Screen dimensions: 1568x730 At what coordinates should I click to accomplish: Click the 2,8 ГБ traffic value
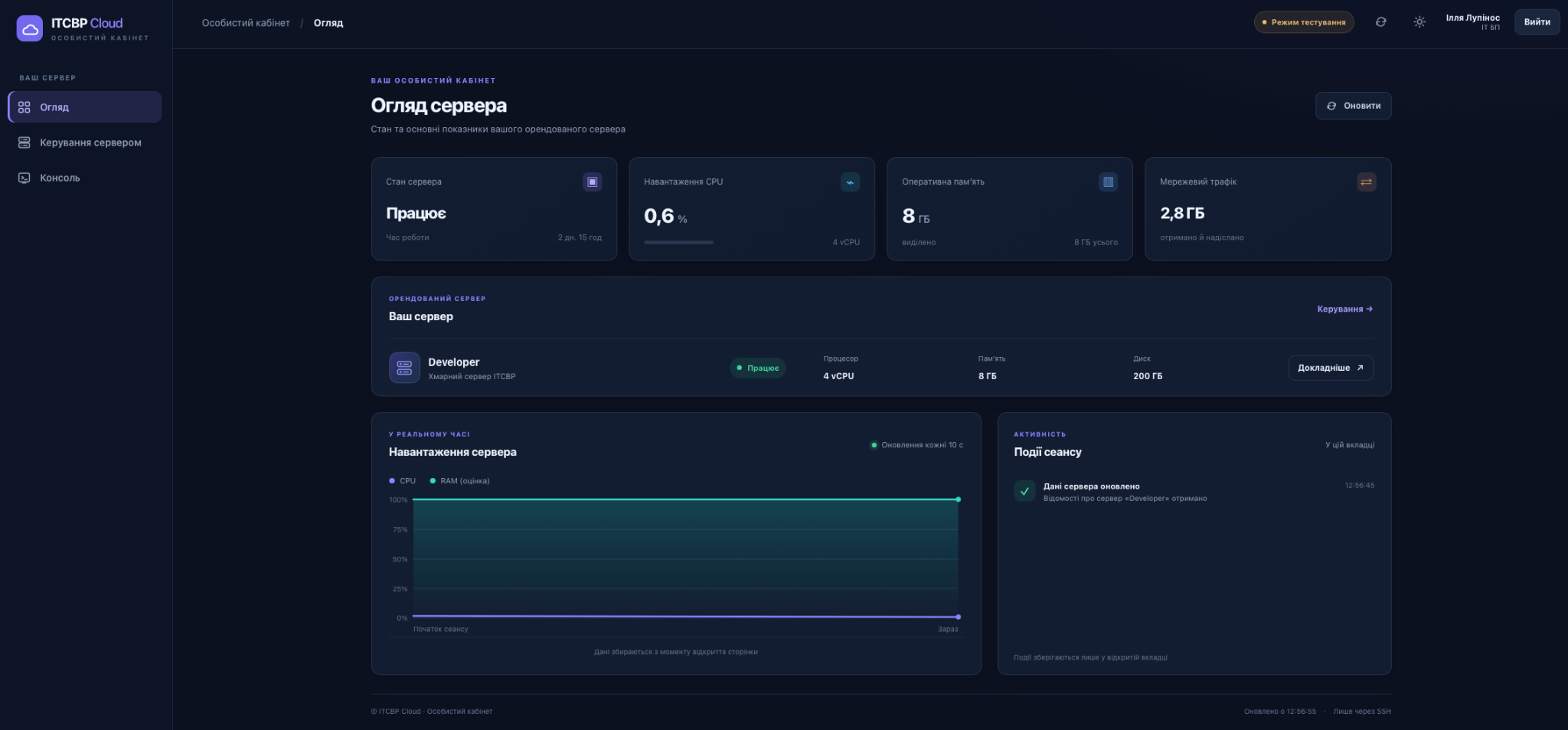1182,213
